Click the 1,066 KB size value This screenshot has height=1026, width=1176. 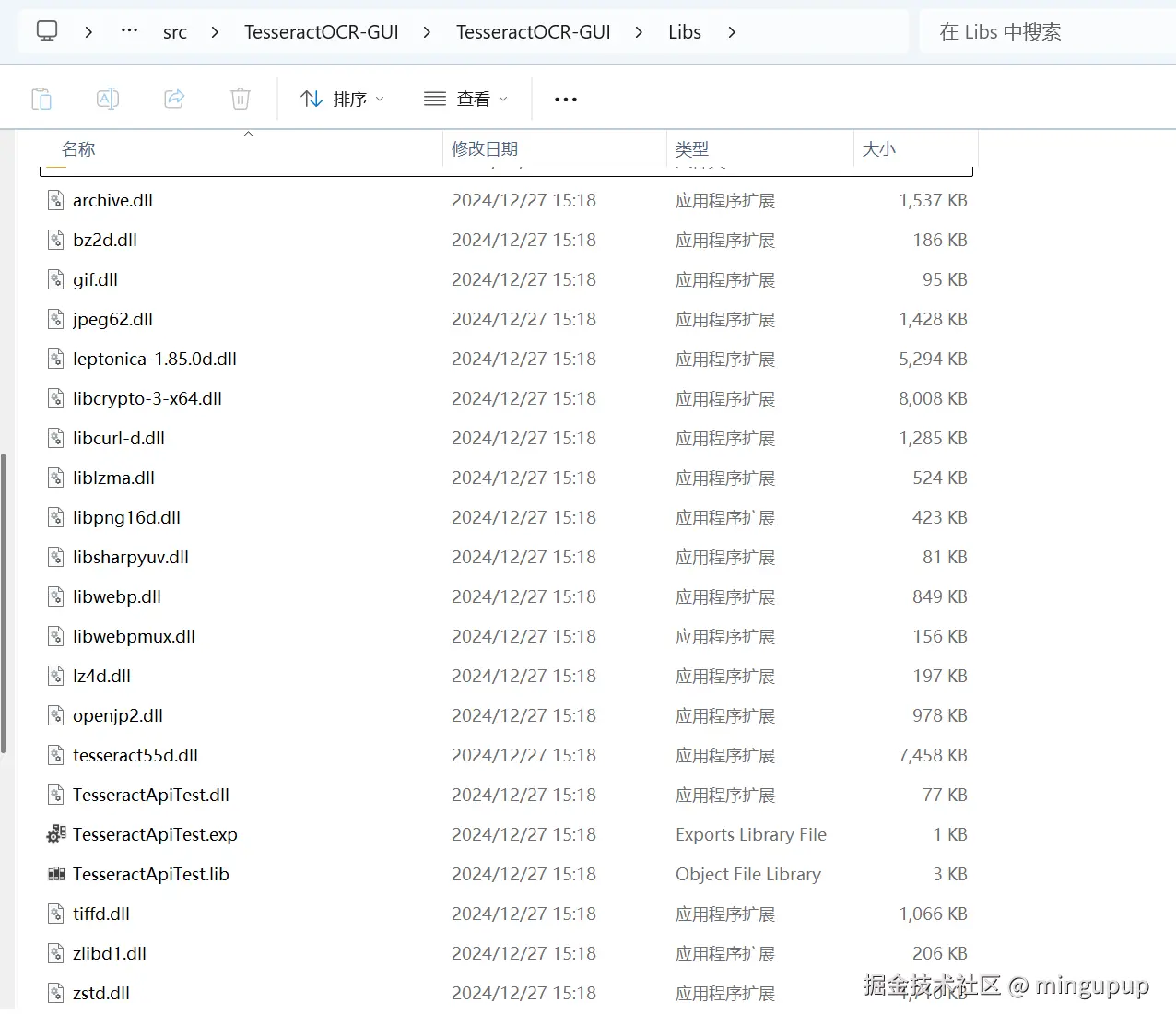tap(933, 914)
